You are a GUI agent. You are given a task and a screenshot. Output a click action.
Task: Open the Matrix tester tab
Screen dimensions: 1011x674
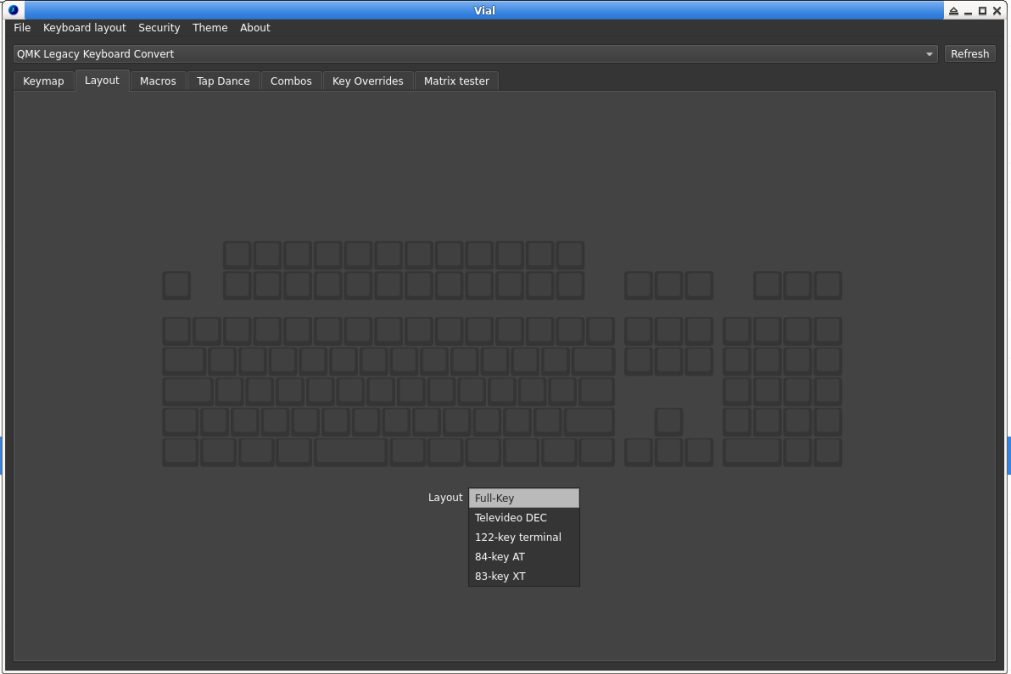456,80
